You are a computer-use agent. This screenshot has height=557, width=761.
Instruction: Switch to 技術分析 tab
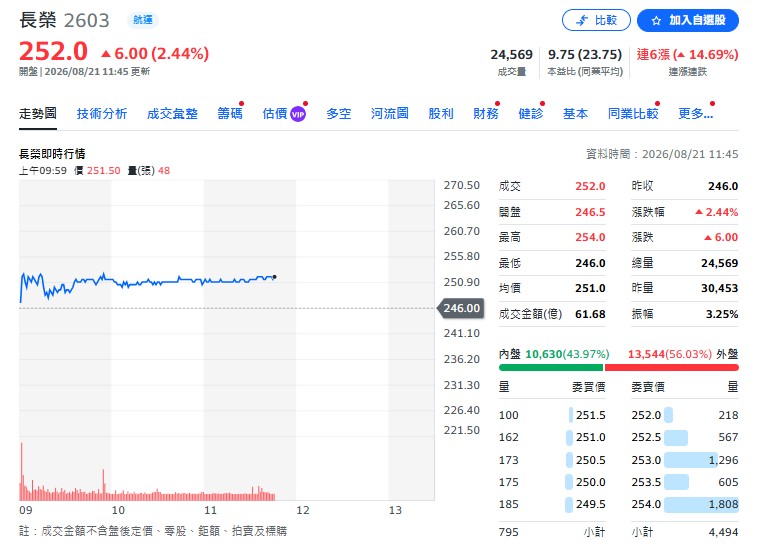(102, 114)
